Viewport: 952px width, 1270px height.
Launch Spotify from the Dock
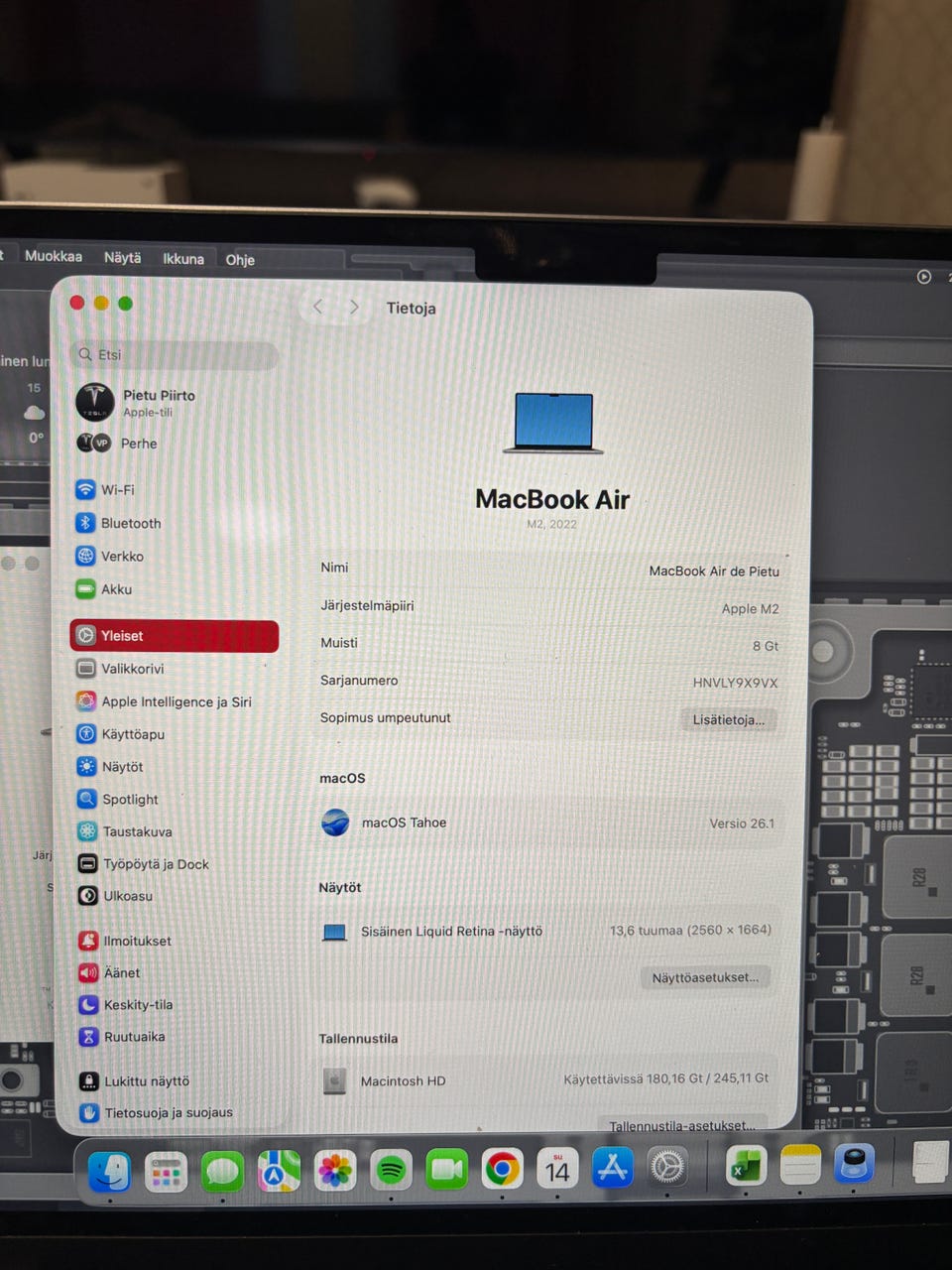pos(391,1171)
